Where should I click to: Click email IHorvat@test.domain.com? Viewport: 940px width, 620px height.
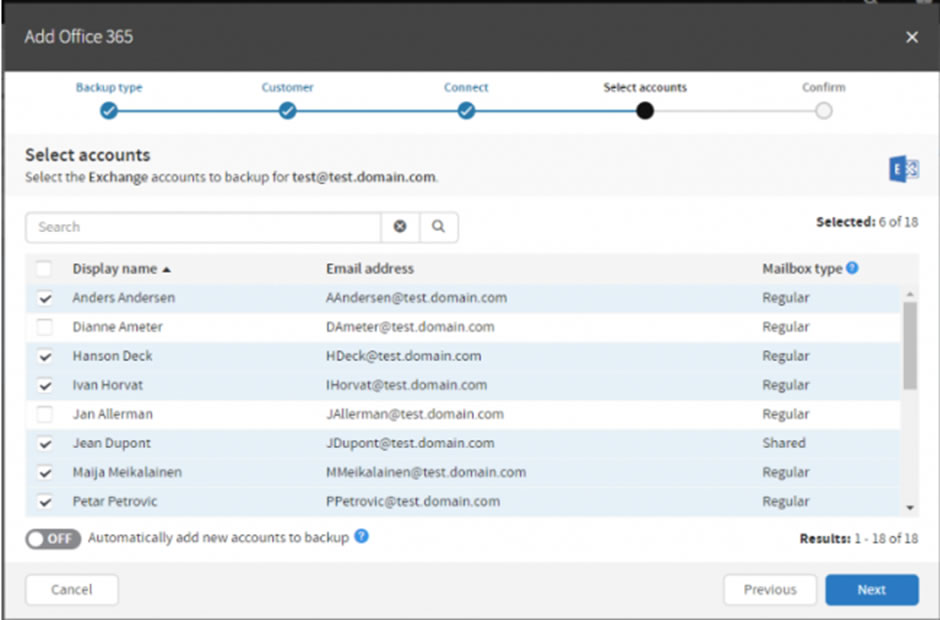click(406, 385)
